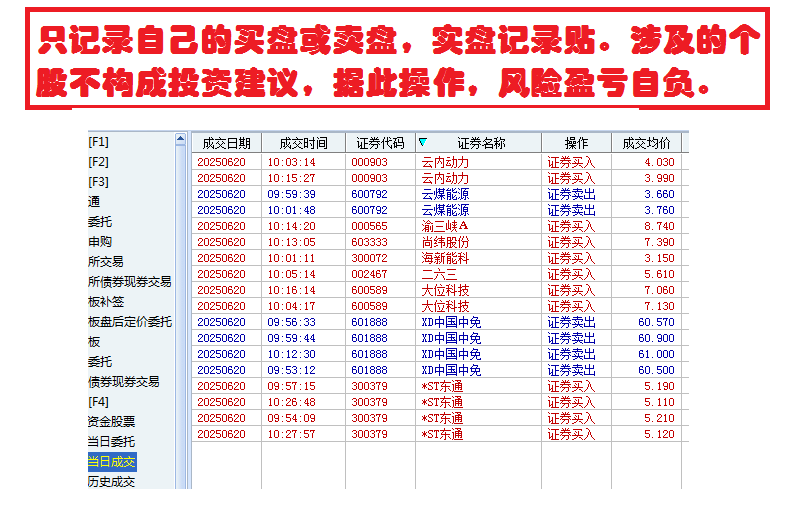Open highlighted 当日成交 in the sidebar

pos(112,462)
